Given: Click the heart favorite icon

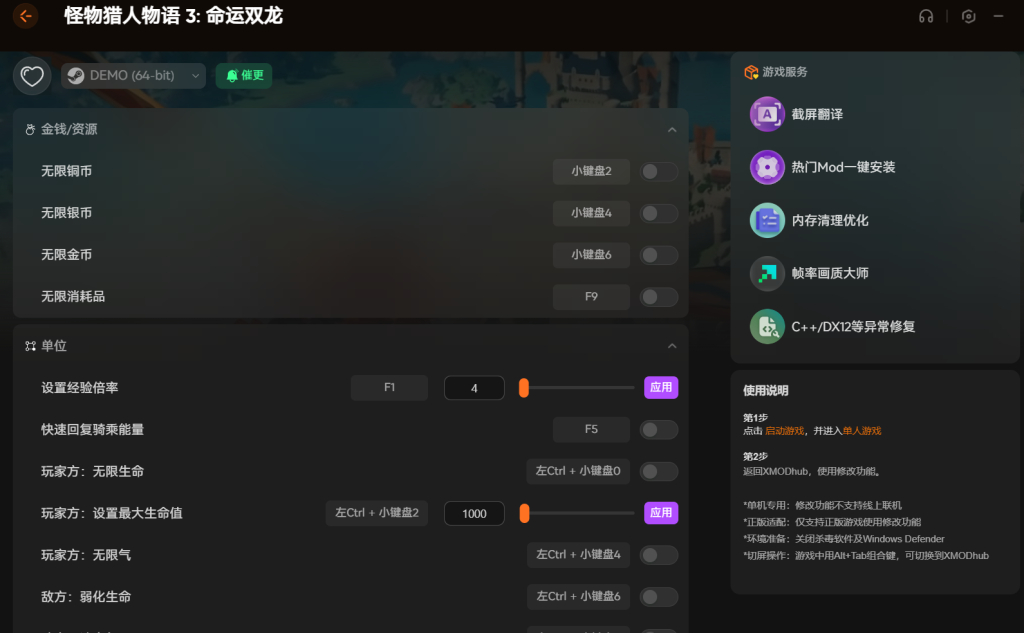Looking at the screenshot, I should (x=32, y=76).
